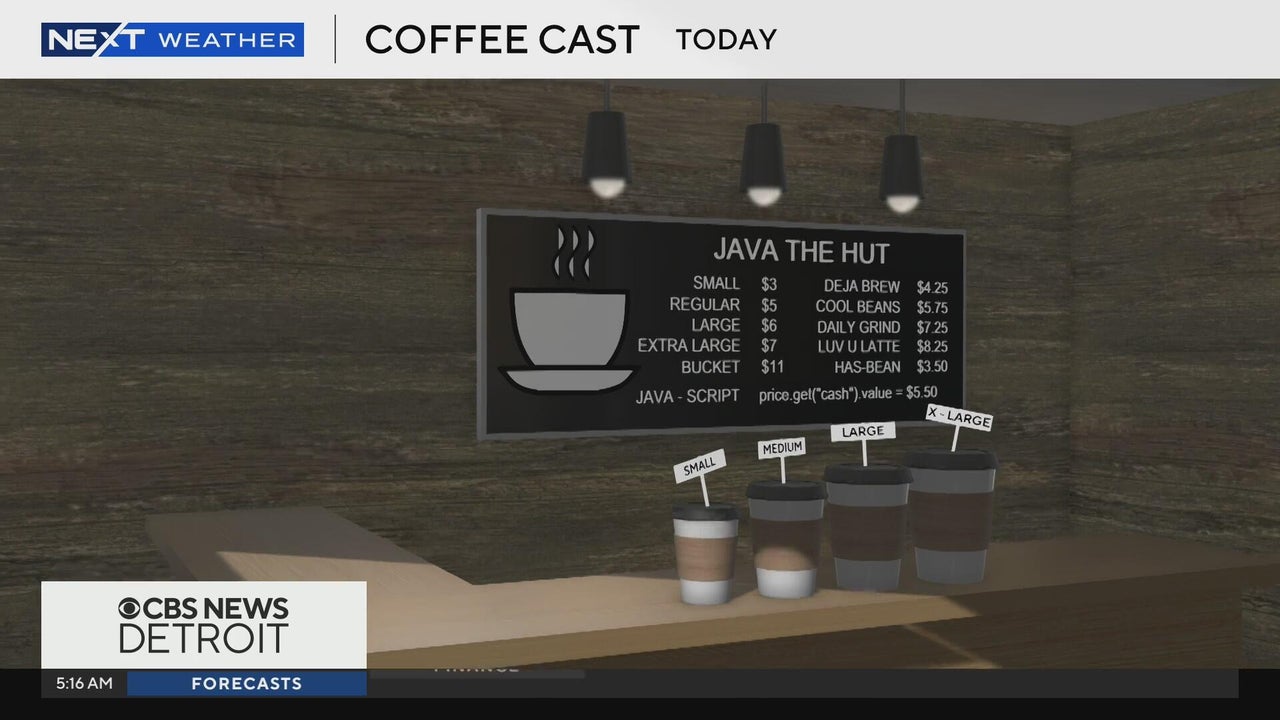This screenshot has height=720, width=1280.
Task: Select the cup with the SMALL sign
Action: pos(704,553)
